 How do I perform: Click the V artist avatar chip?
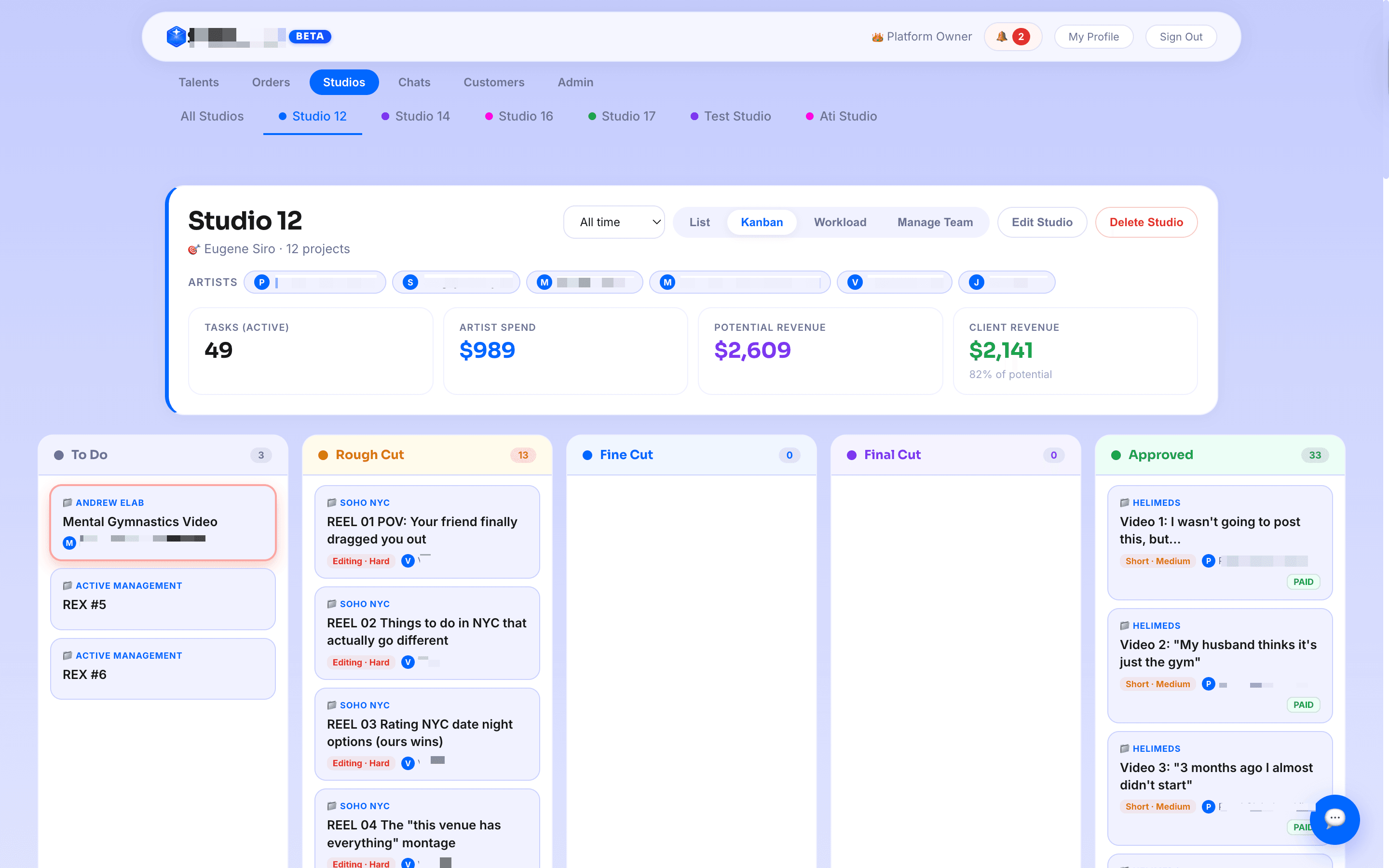tap(894, 282)
